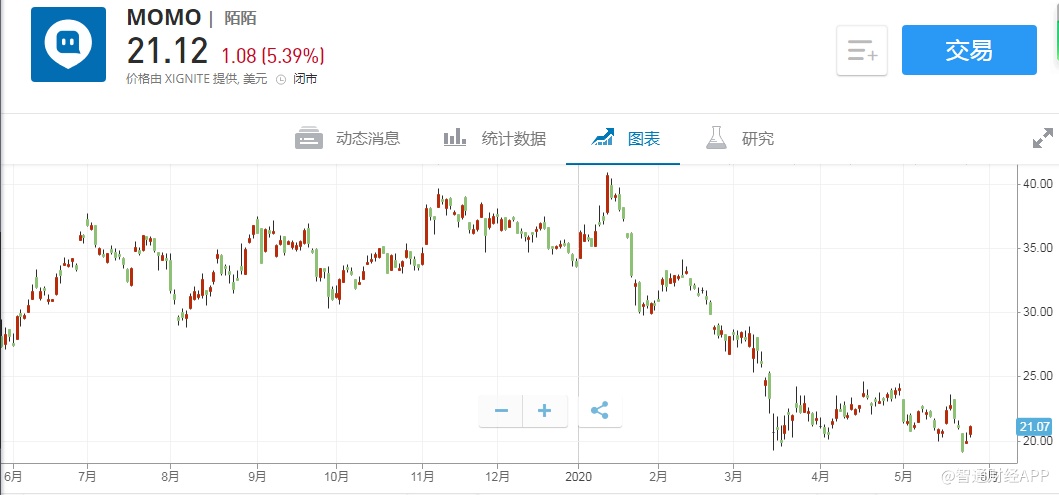Click the bar chart statistics icon
Screen dimensions: 1059x495
(456, 138)
